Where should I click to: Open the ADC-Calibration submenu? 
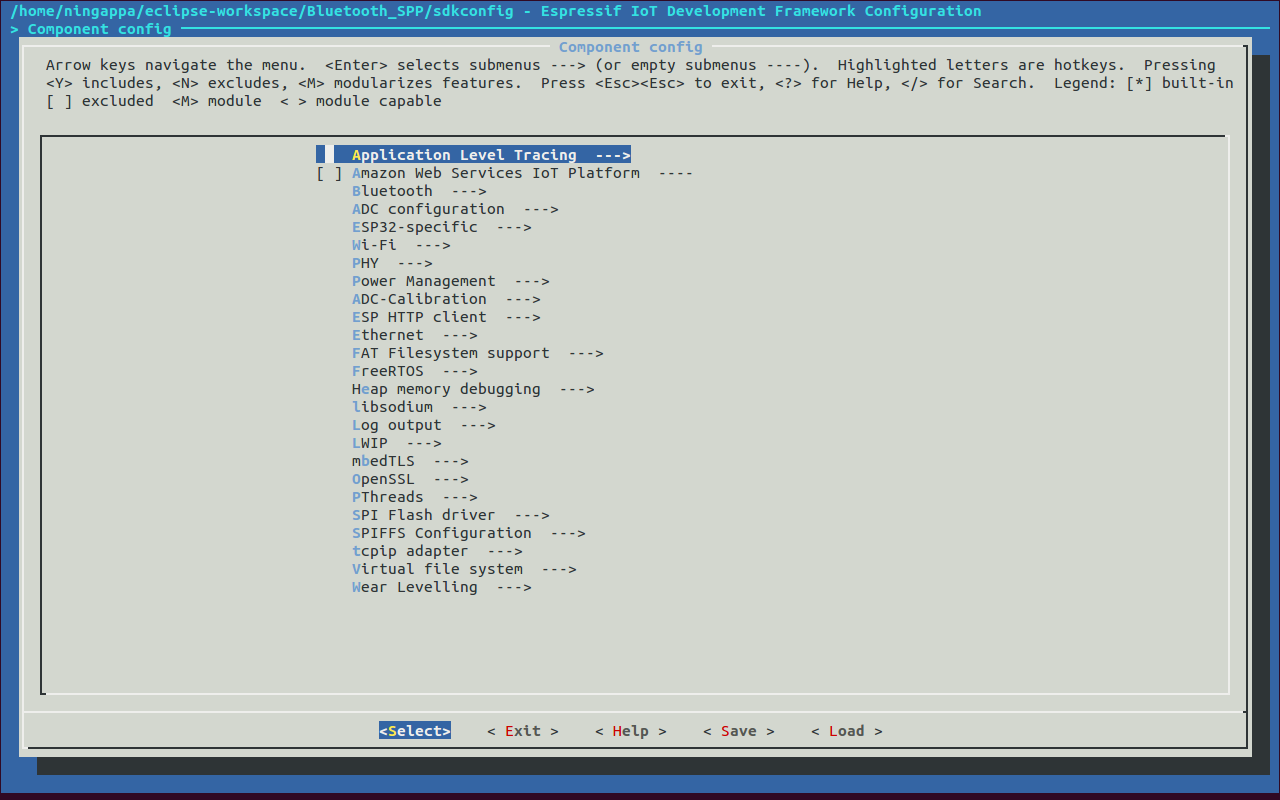tap(446, 299)
